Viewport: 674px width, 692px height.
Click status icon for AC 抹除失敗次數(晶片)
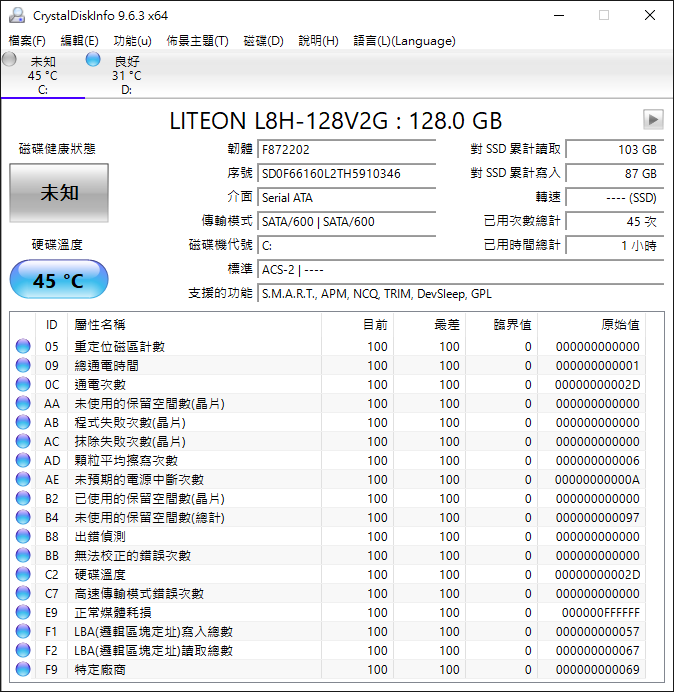pos(23,441)
